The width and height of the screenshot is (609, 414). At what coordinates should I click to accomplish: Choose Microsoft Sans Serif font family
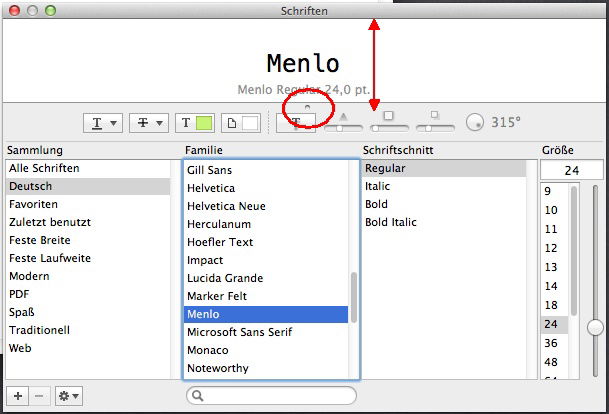click(266, 332)
